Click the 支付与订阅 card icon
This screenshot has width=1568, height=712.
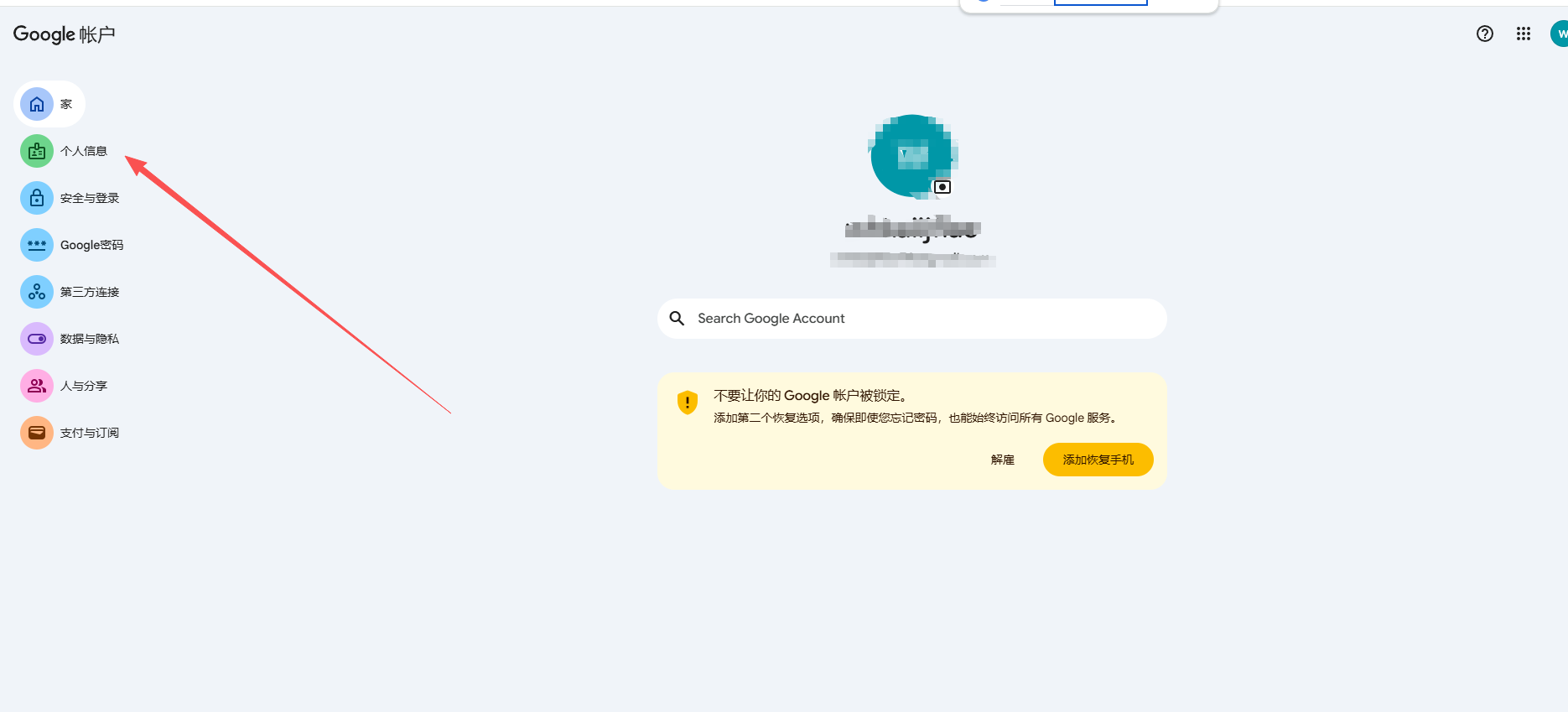37,433
